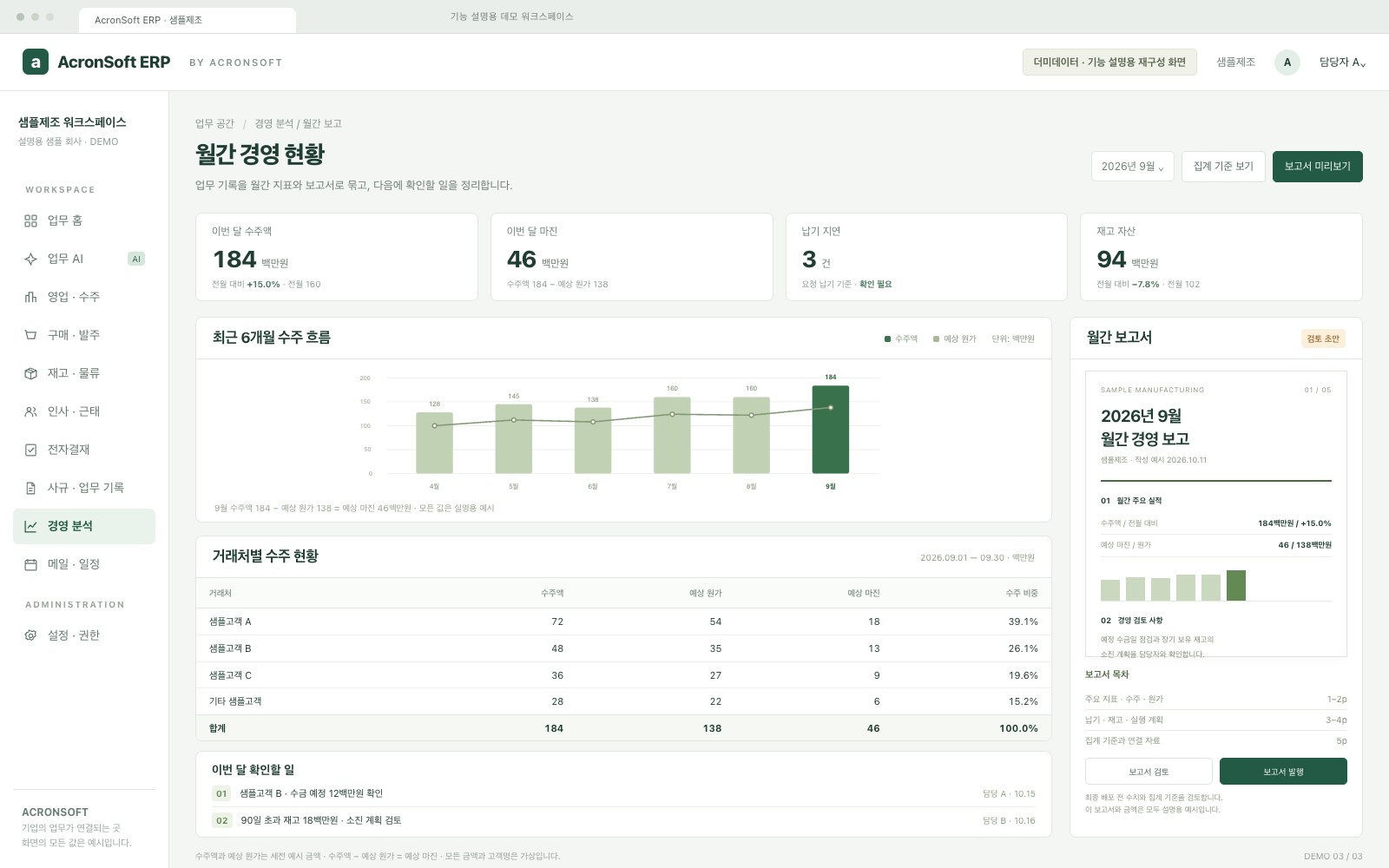1389x868 pixels.
Task: Click the 집계 기준 보기 button
Action: [x=1223, y=166]
